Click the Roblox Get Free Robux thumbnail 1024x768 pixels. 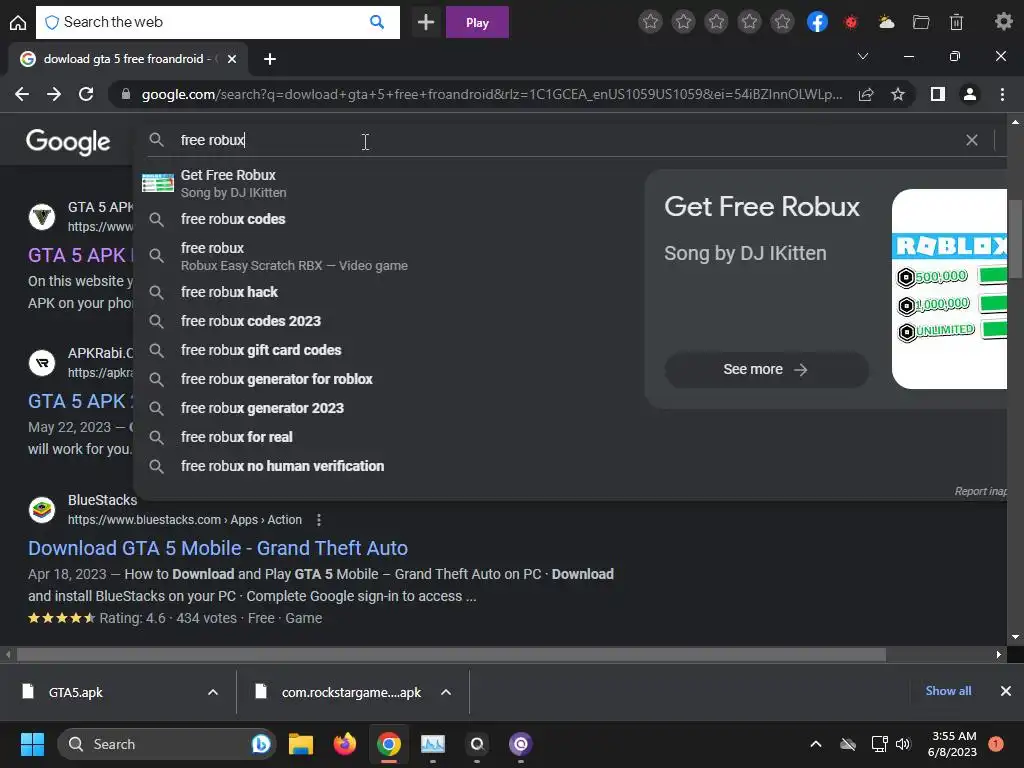[x=950, y=289]
